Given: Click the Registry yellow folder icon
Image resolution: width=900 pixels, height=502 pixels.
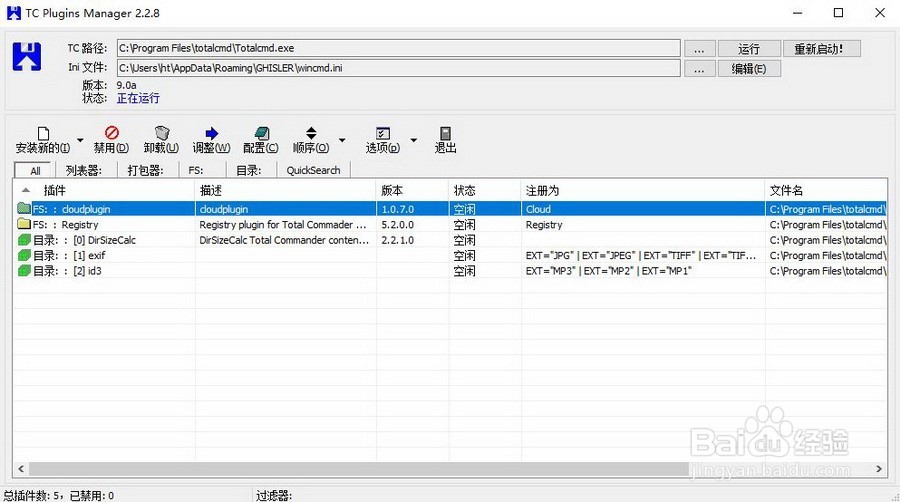Looking at the screenshot, I should point(24,224).
